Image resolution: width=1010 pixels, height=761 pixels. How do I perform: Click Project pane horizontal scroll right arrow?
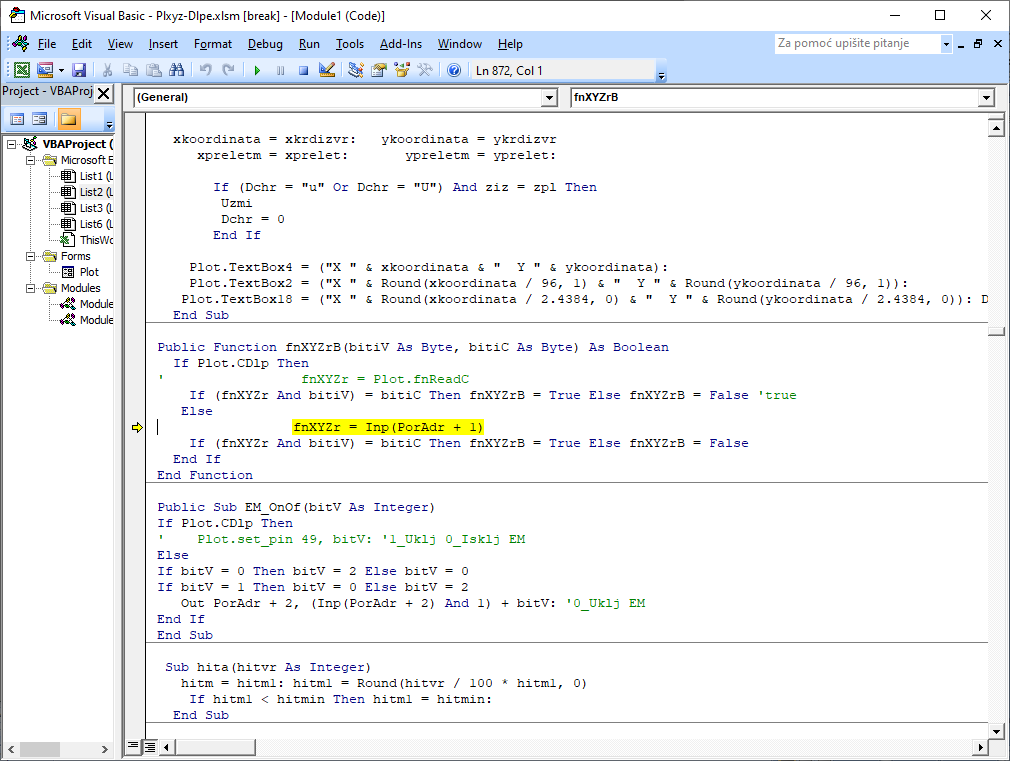pyautogui.click(x=104, y=749)
